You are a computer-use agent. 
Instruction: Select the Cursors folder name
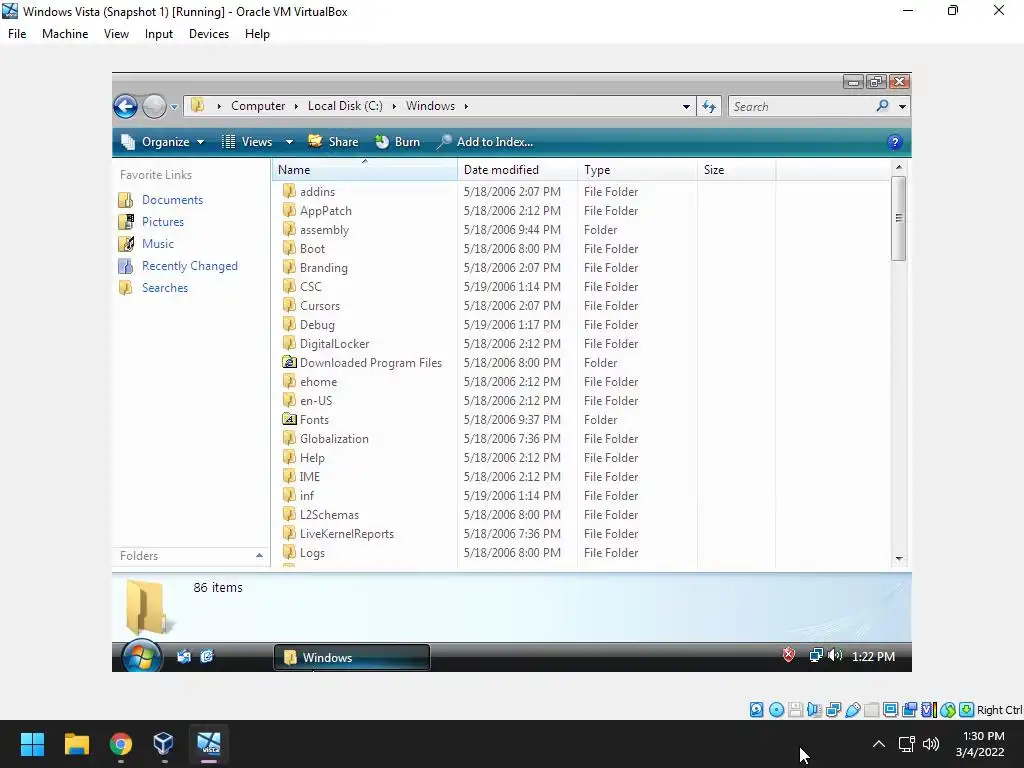(320, 306)
